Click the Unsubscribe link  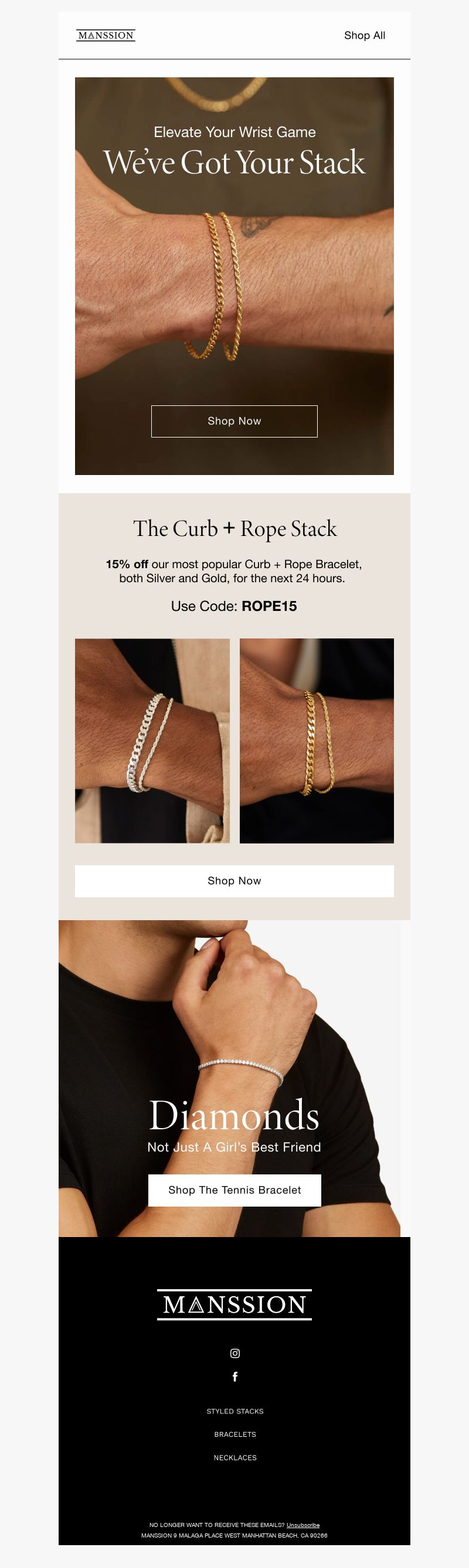[303, 1525]
